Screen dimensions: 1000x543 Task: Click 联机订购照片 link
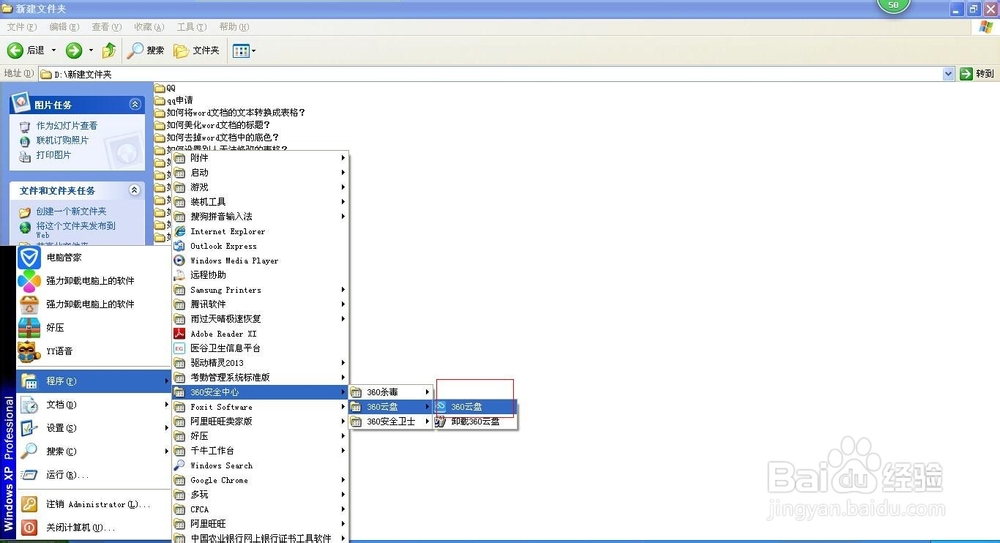tap(62, 140)
